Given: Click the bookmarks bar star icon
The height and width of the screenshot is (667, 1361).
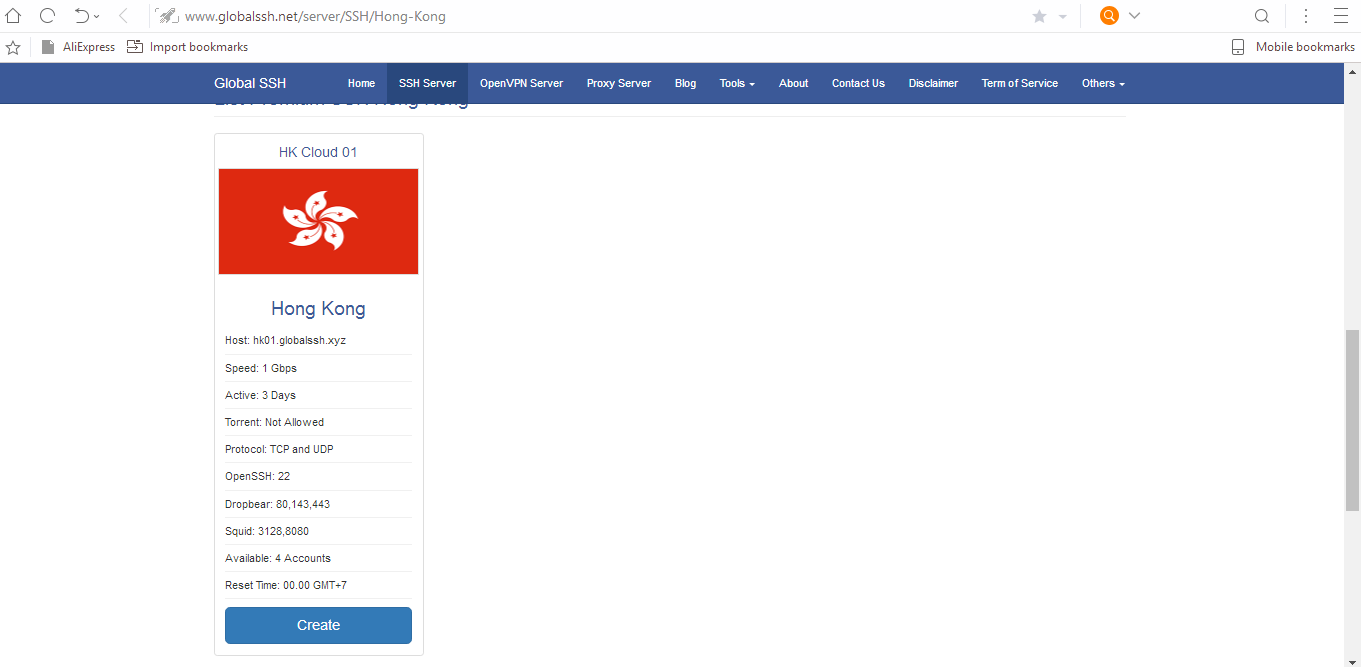Looking at the screenshot, I should coord(13,47).
